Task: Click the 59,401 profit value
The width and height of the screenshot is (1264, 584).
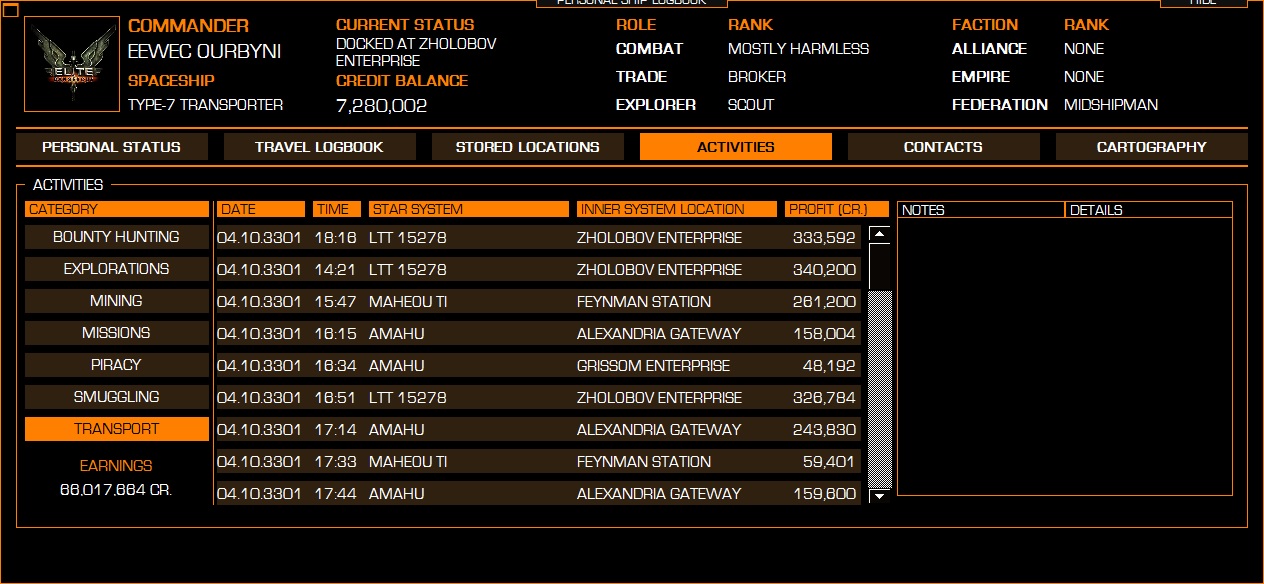Action: 830,462
